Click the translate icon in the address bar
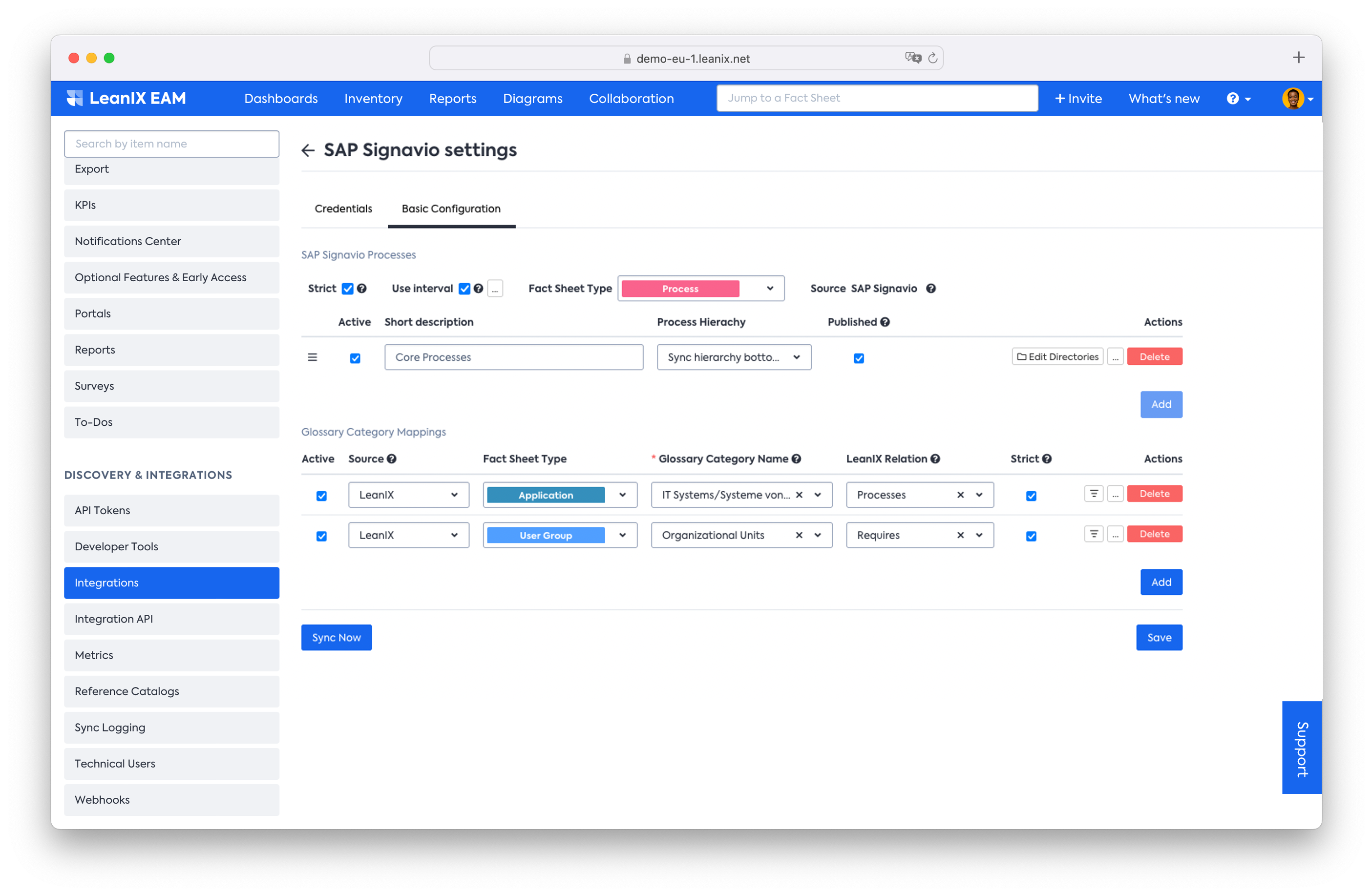The height and width of the screenshot is (895, 1372). click(913, 58)
